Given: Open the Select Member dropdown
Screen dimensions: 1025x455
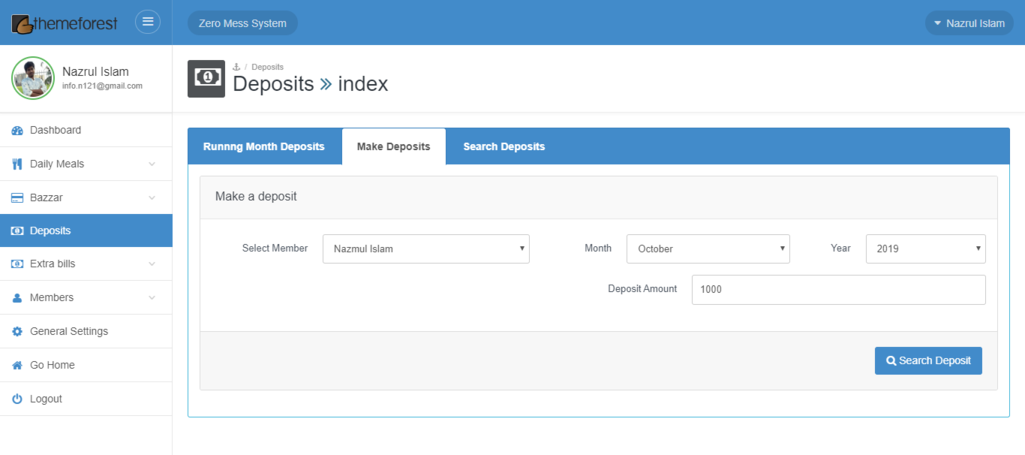Looking at the screenshot, I should [x=425, y=249].
